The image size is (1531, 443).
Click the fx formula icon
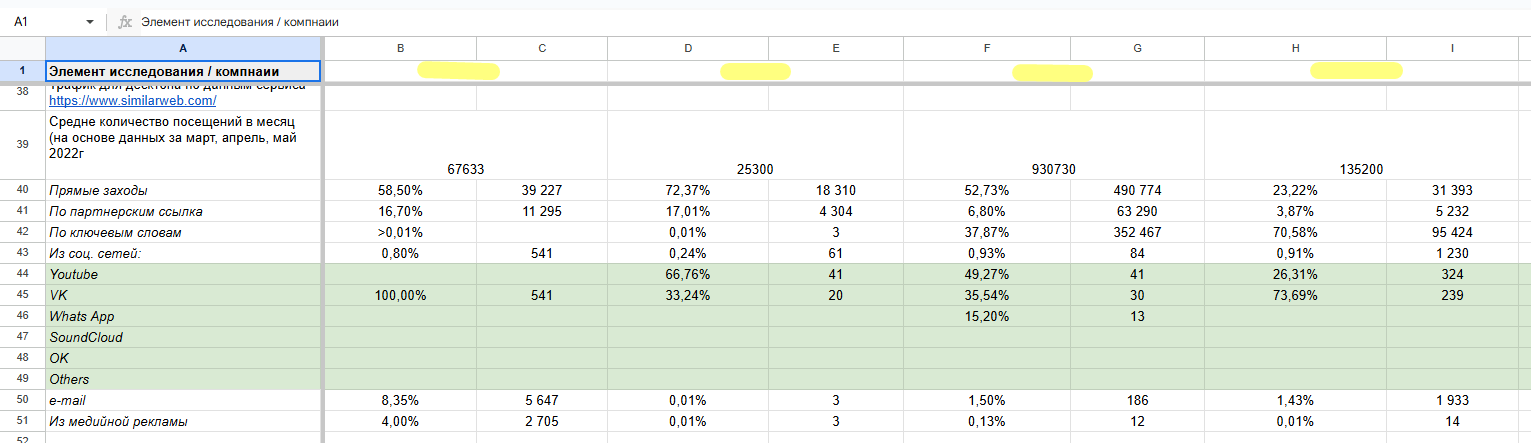pyautogui.click(x=125, y=21)
